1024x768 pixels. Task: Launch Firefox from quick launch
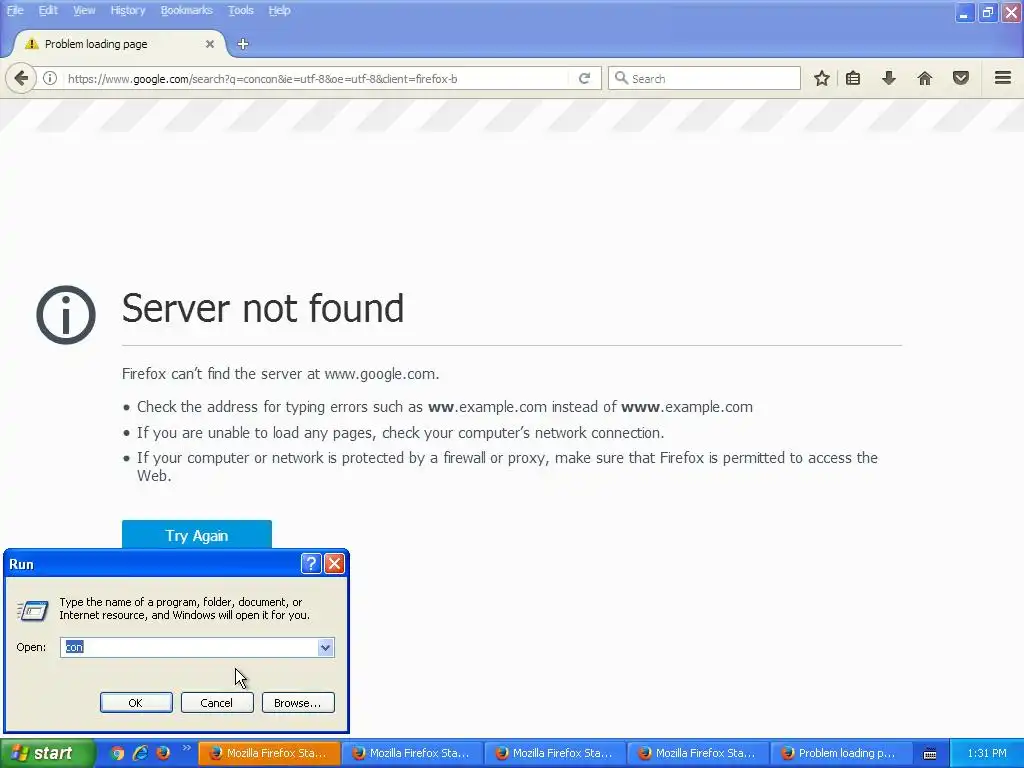[163, 753]
